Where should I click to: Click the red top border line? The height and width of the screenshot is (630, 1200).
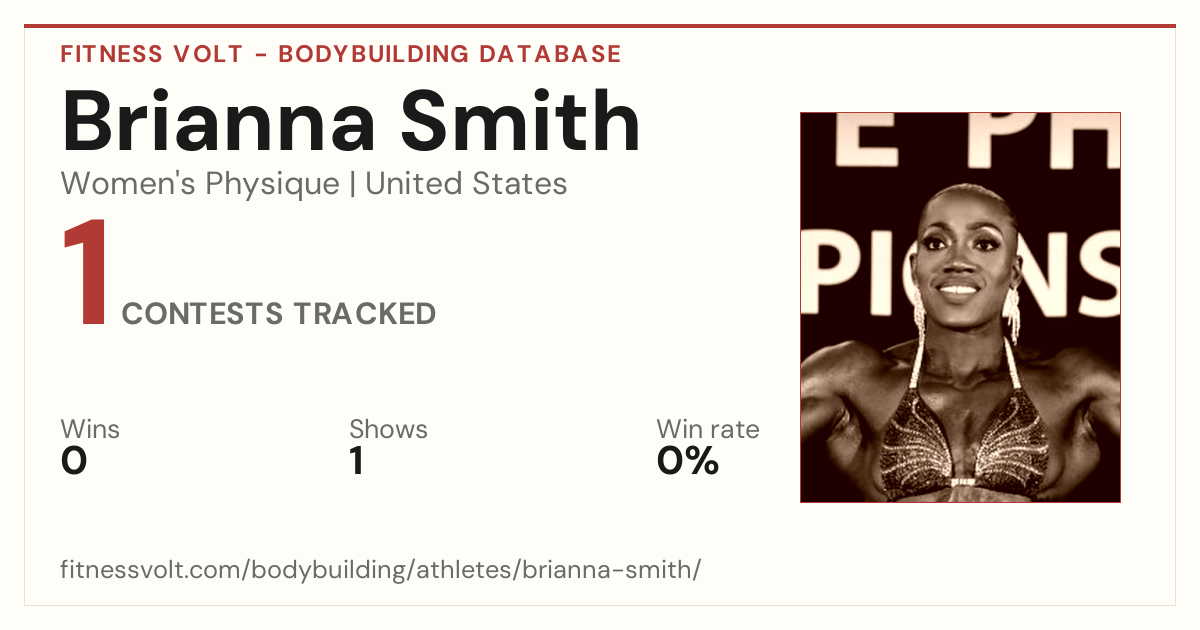[600, 26]
